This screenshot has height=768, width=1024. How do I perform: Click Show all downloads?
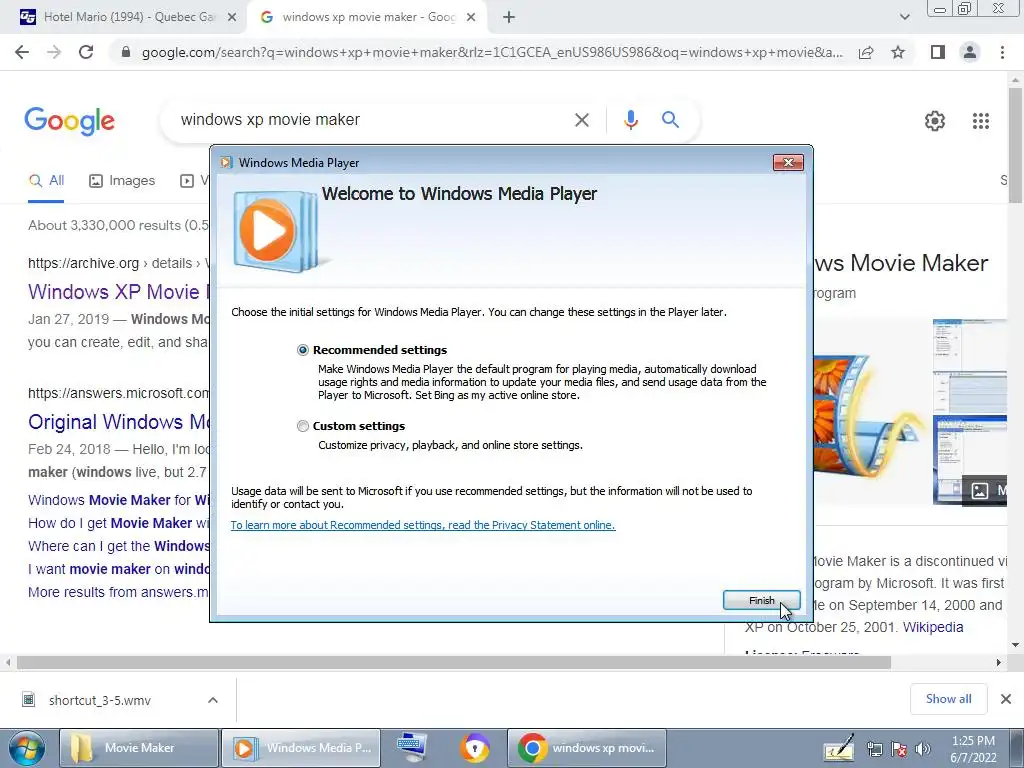(x=948, y=699)
